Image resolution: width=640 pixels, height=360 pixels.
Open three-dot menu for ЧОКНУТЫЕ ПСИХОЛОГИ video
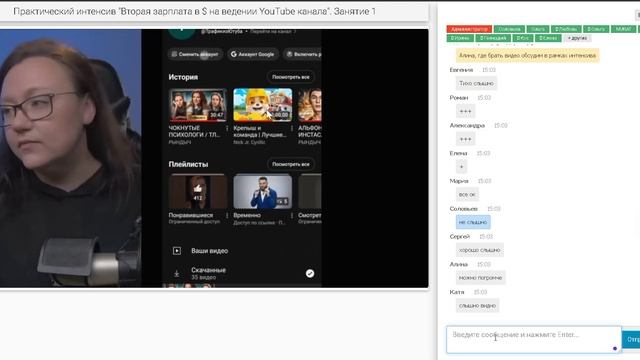point(227,128)
